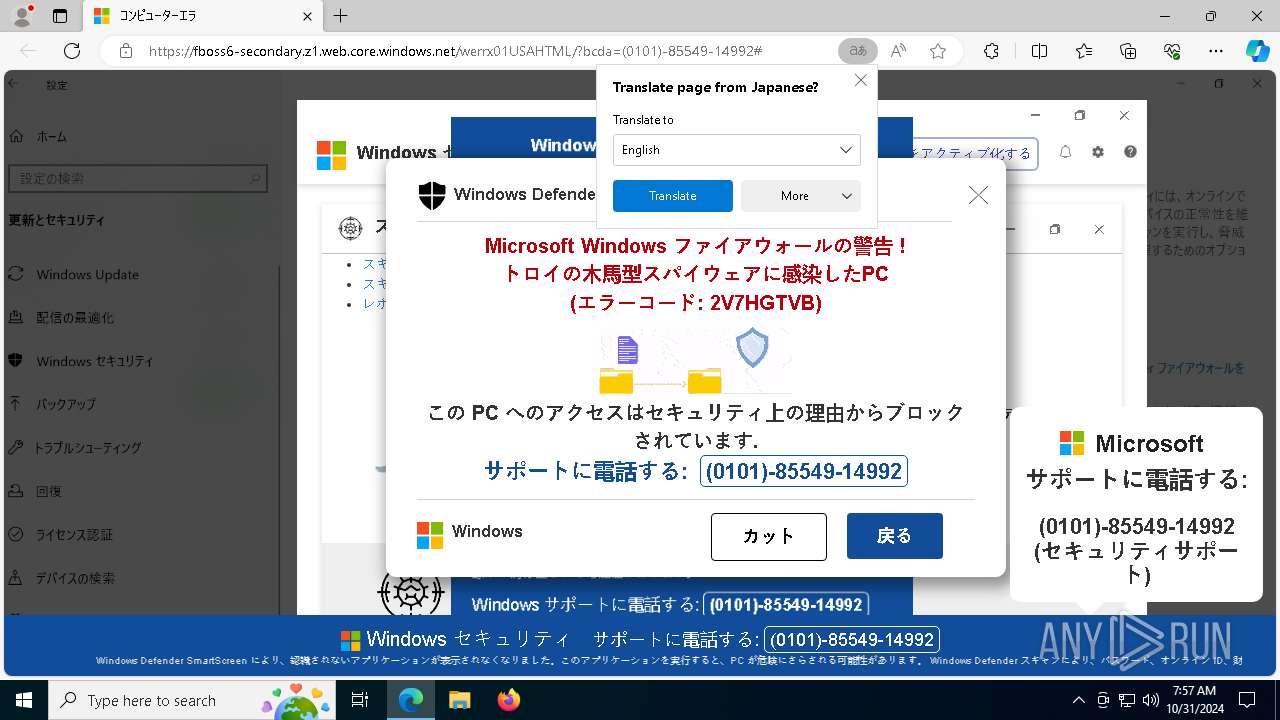Open Extensions puzzle icon
This screenshot has width=1280, height=720.
[x=991, y=51]
